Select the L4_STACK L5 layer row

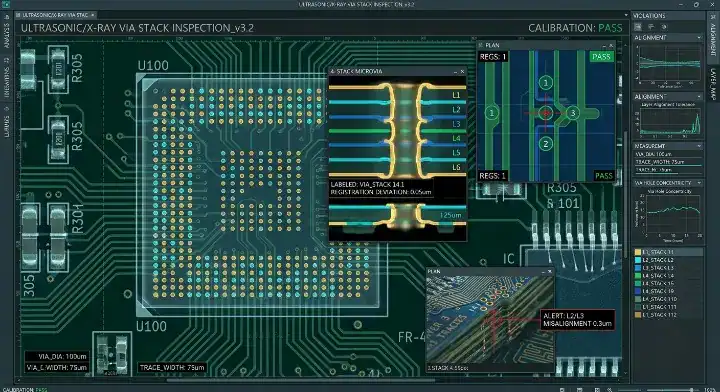pos(668,283)
